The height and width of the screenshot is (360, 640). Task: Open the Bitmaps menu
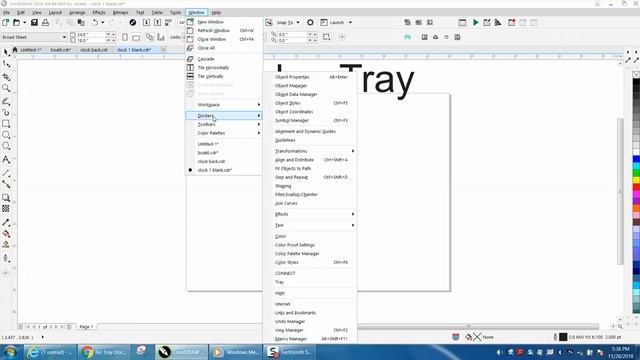120,13
